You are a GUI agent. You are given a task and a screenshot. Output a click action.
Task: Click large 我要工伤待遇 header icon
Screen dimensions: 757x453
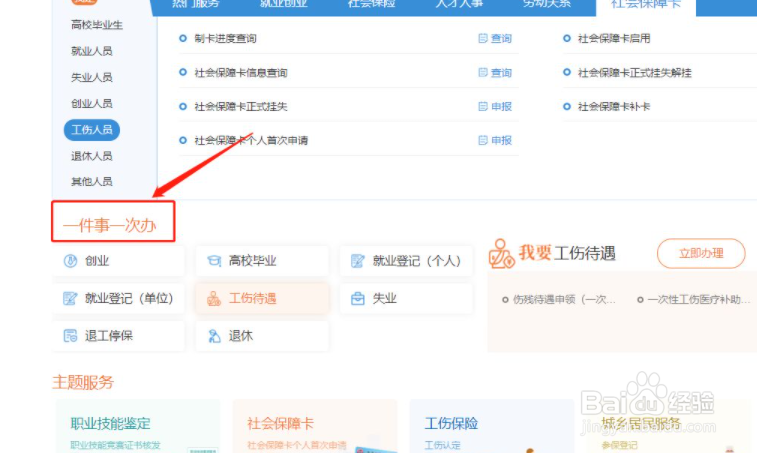point(502,254)
